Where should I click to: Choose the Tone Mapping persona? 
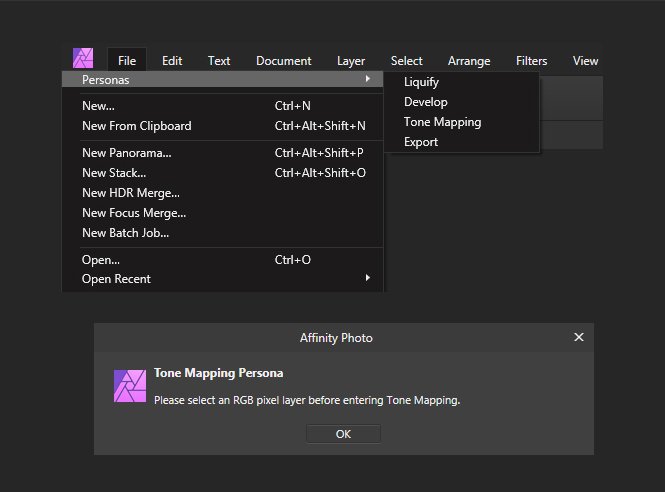462,122
